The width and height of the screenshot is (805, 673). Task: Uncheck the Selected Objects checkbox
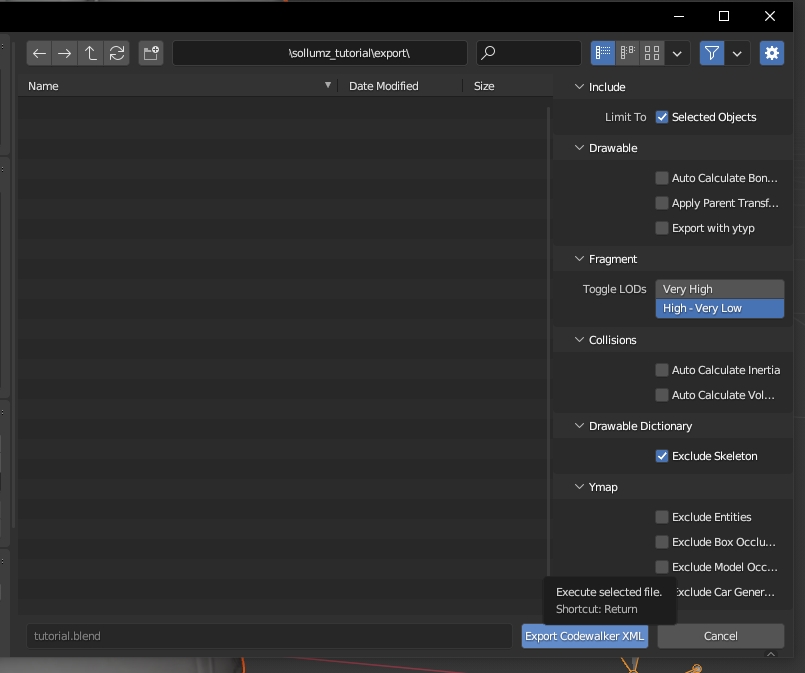tap(662, 117)
